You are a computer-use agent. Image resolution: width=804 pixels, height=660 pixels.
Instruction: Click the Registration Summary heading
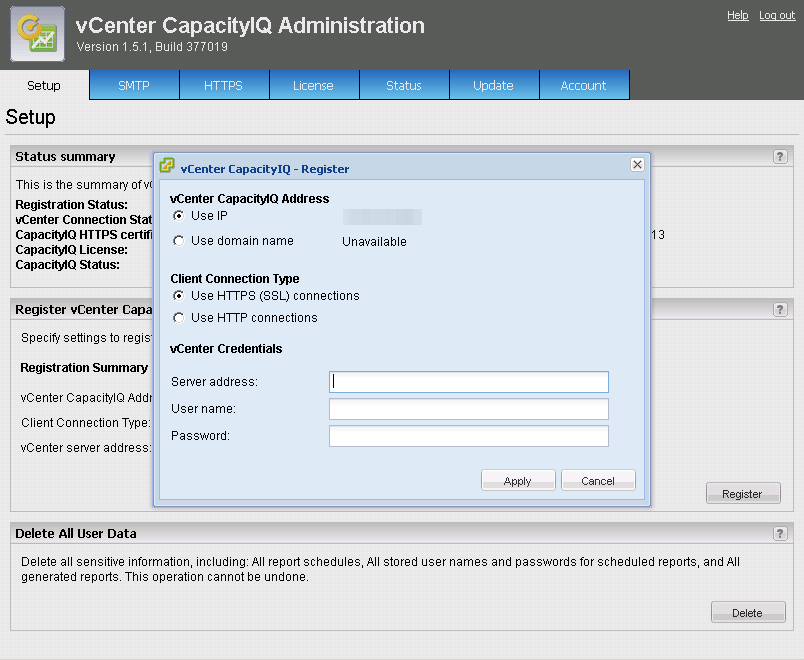pyautogui.click(x=84, y=368)
